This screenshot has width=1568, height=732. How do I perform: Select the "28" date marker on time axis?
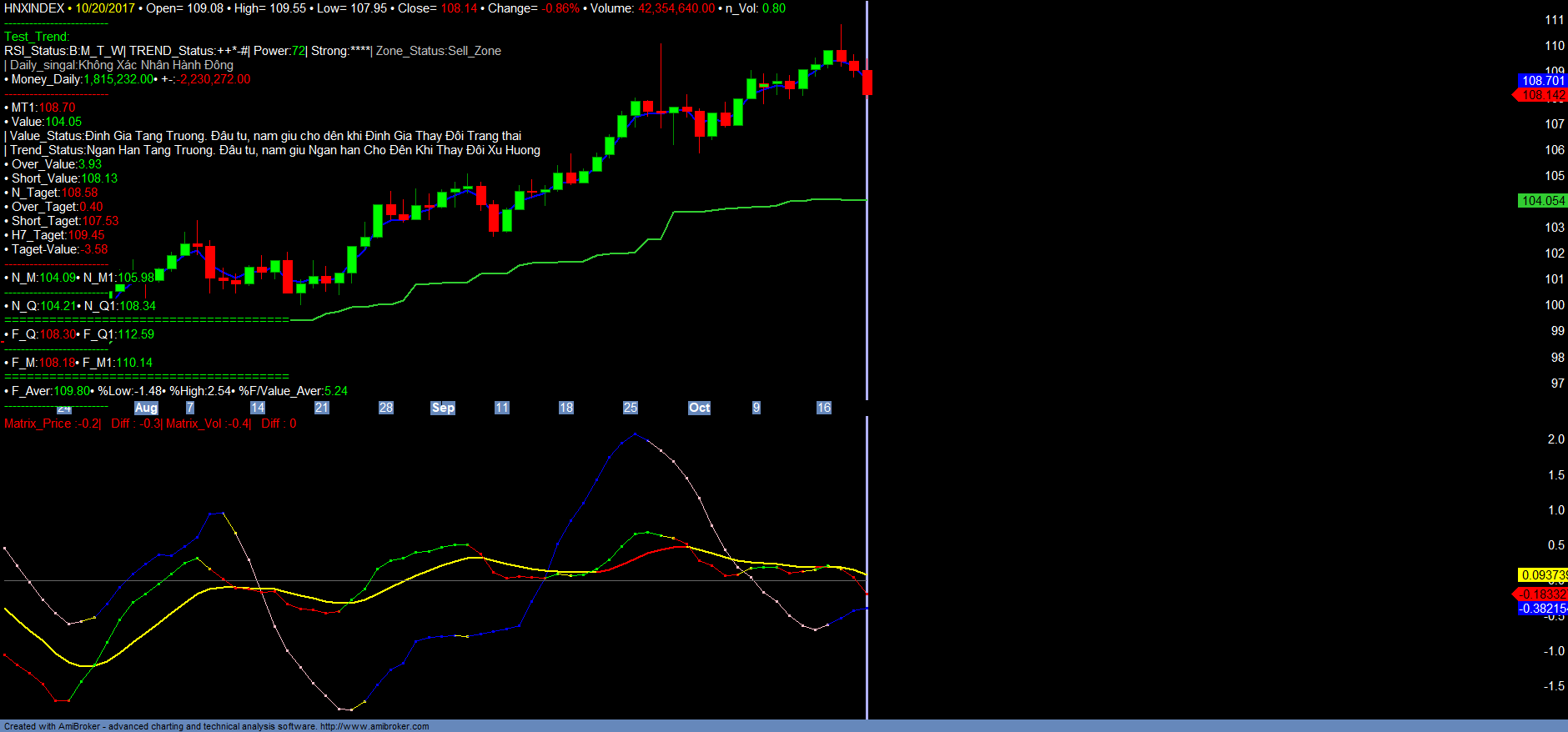point(385,408)
